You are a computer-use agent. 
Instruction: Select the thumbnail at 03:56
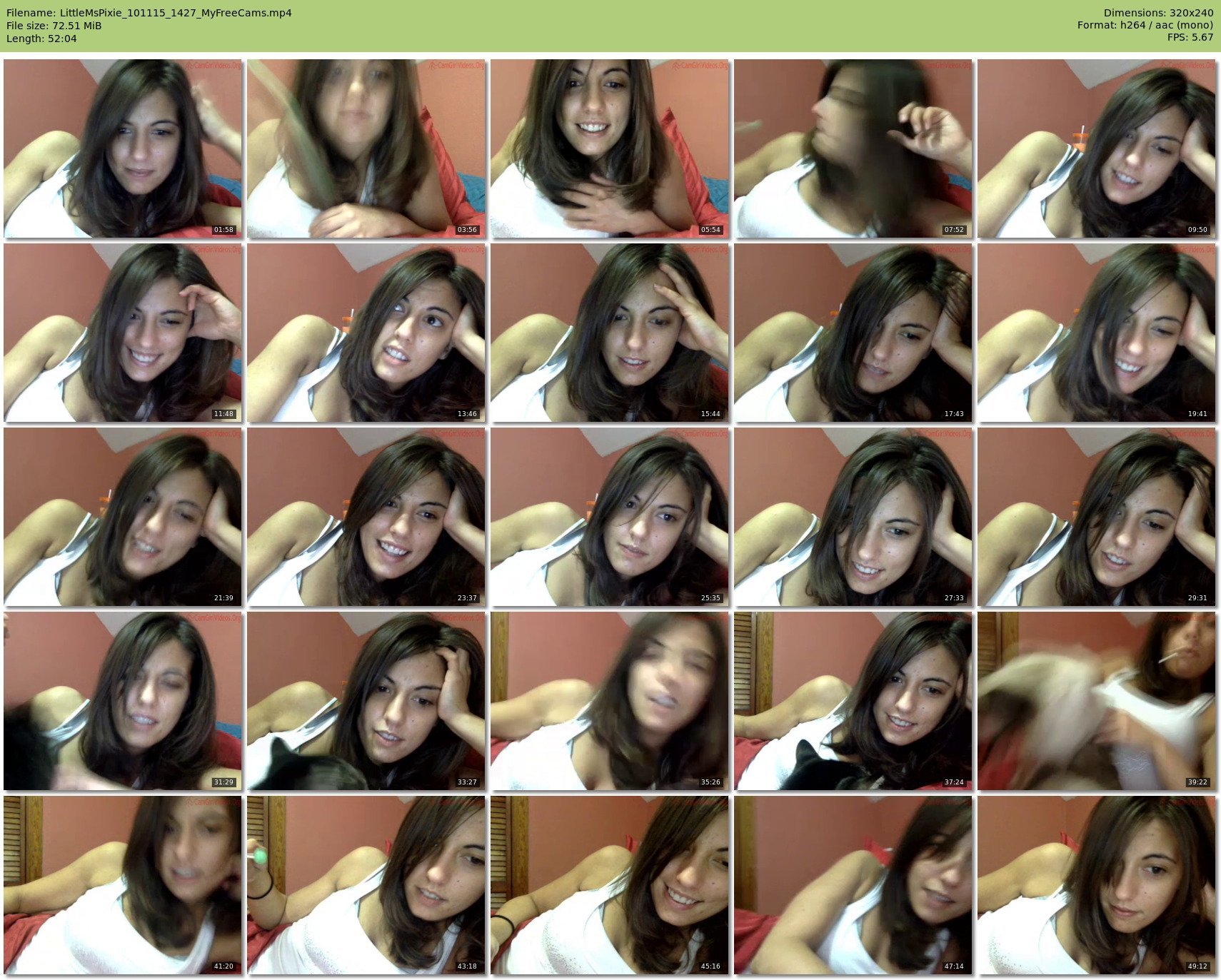pyautogui.click(x=366, y=148)
